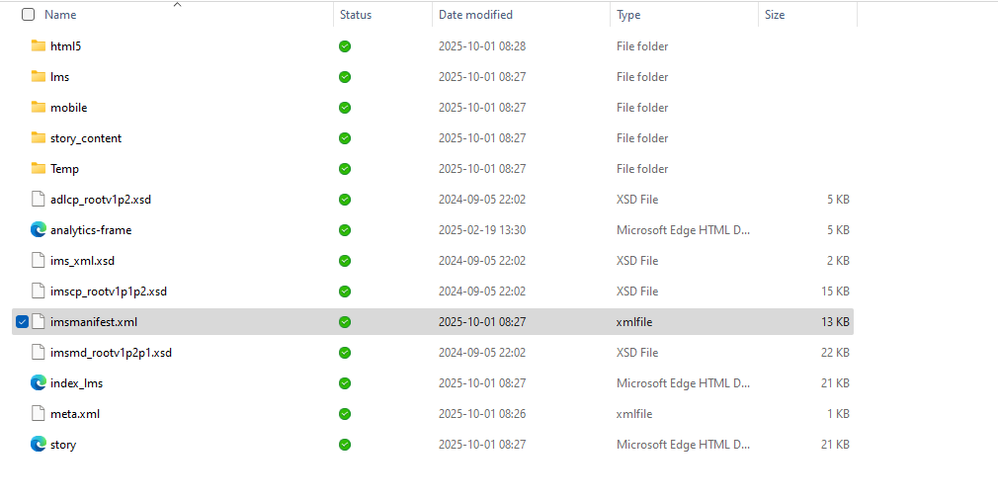Click the Status column header
This screenshot has height=501, width=998.
[x=355, y=15]
